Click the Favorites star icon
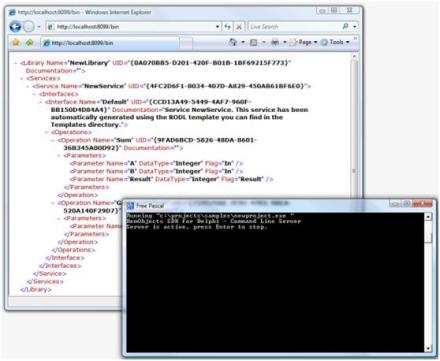This screenshot has height=361, width=440. click(15, 42)
